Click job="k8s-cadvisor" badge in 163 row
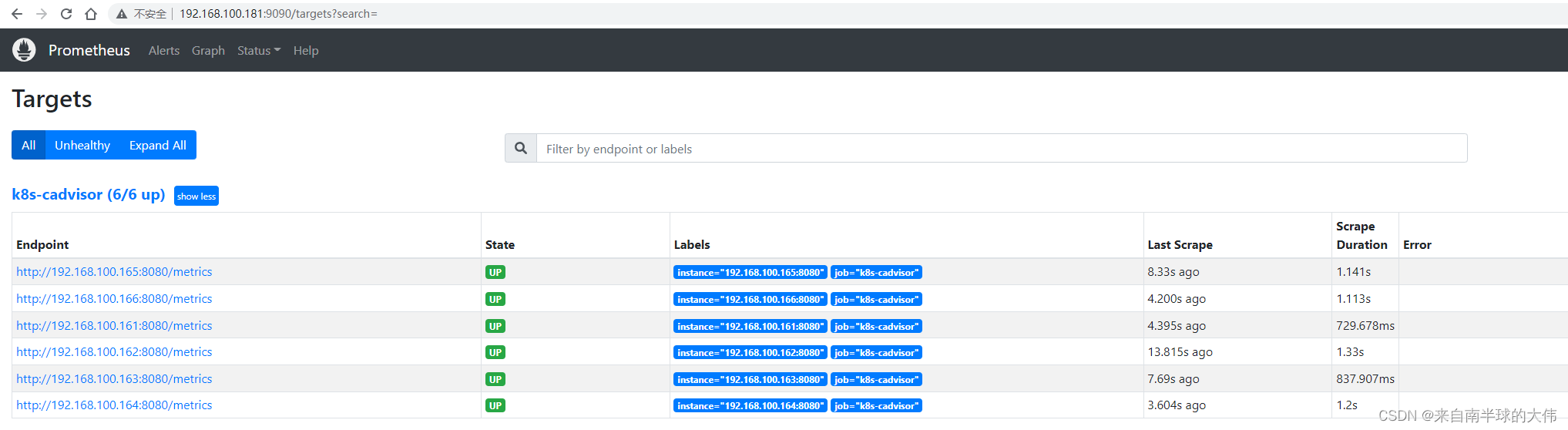 (877, 379)
